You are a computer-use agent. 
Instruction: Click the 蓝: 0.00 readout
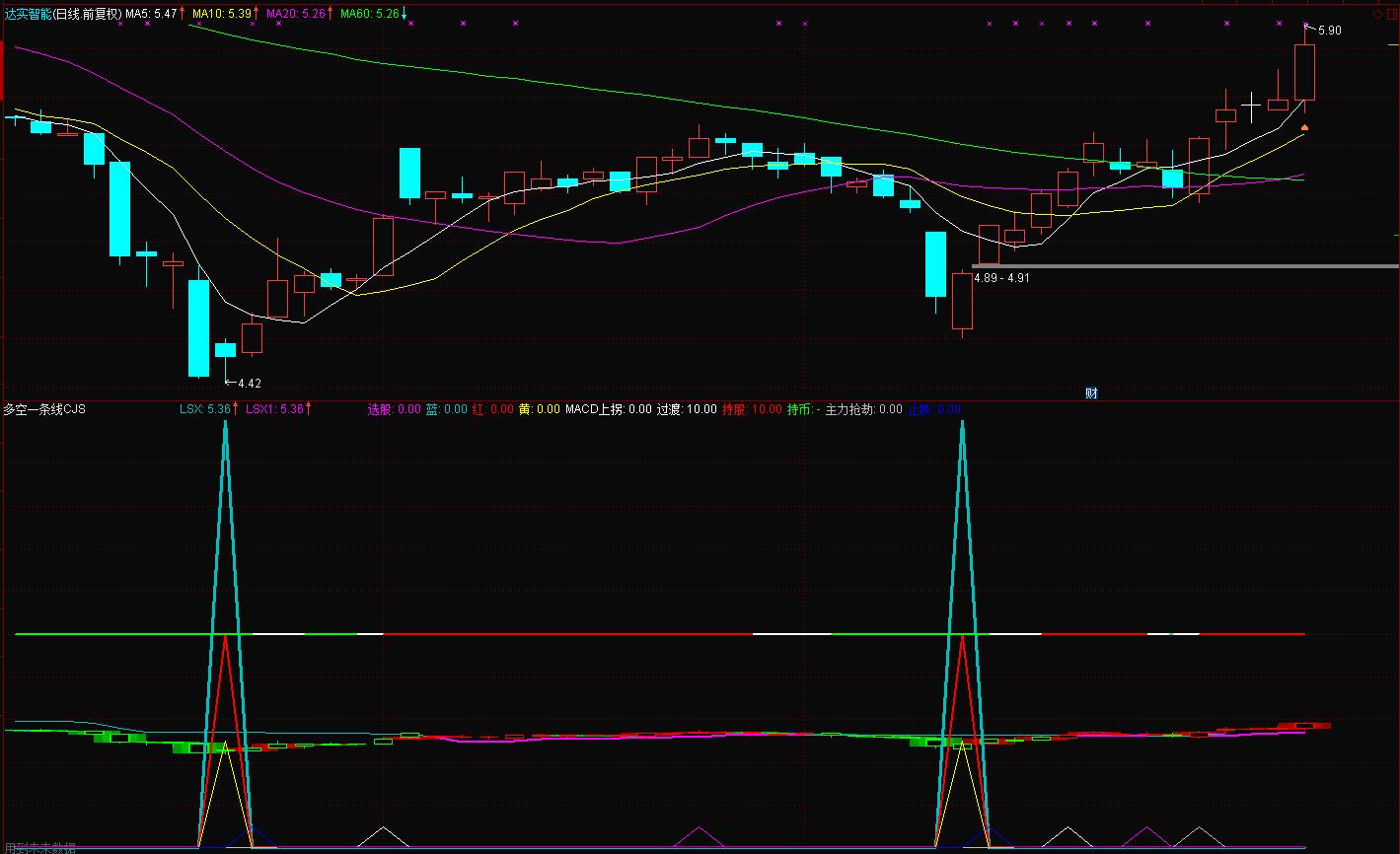point(447,409)
